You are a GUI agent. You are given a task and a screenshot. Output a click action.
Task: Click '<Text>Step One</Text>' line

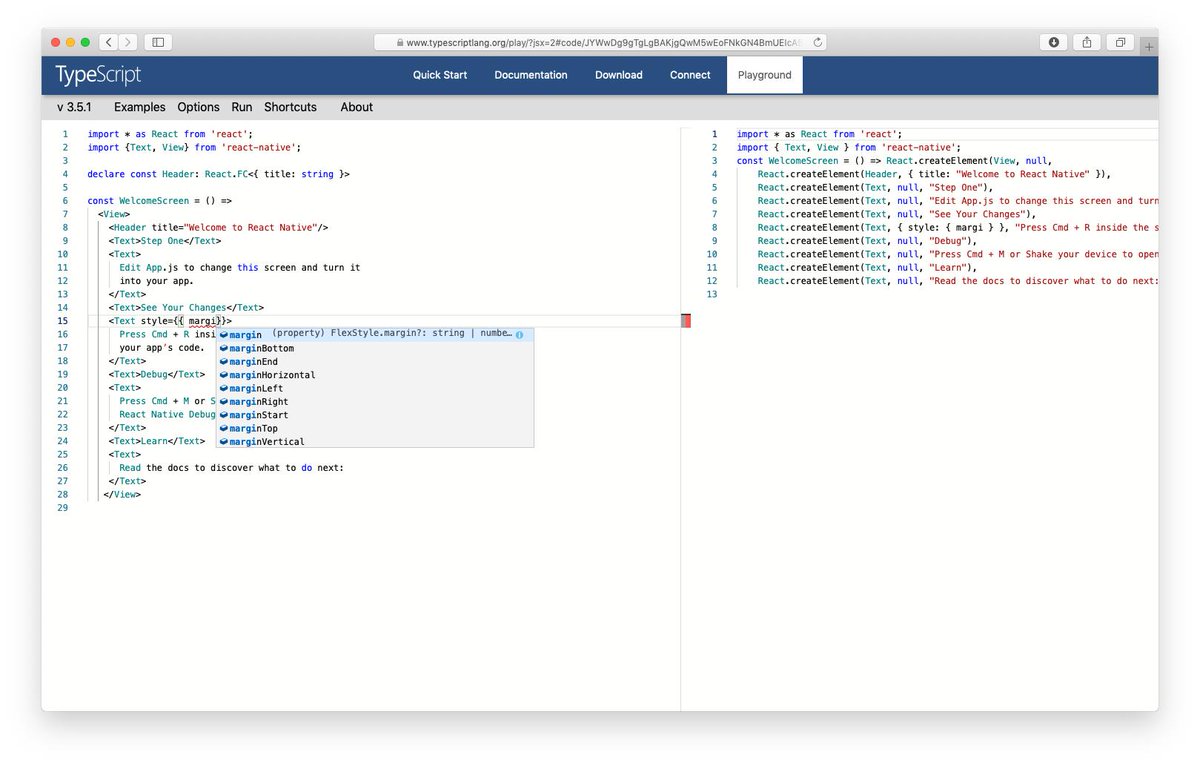point(165,241)
